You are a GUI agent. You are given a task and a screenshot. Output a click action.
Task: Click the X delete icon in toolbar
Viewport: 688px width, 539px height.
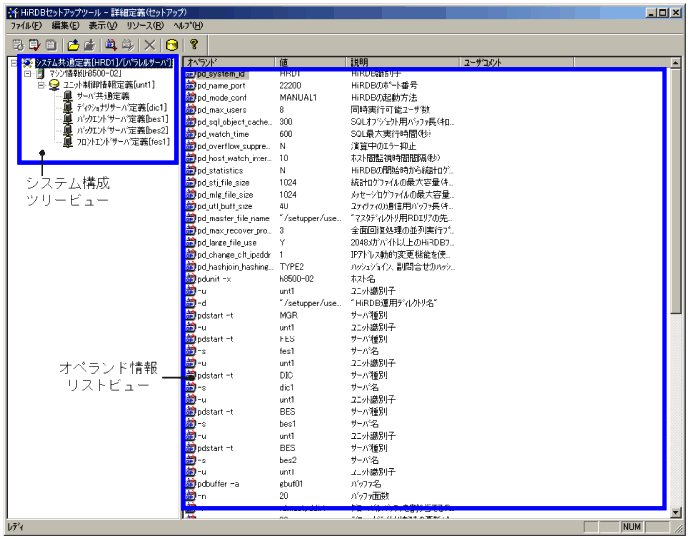[149, 45]
